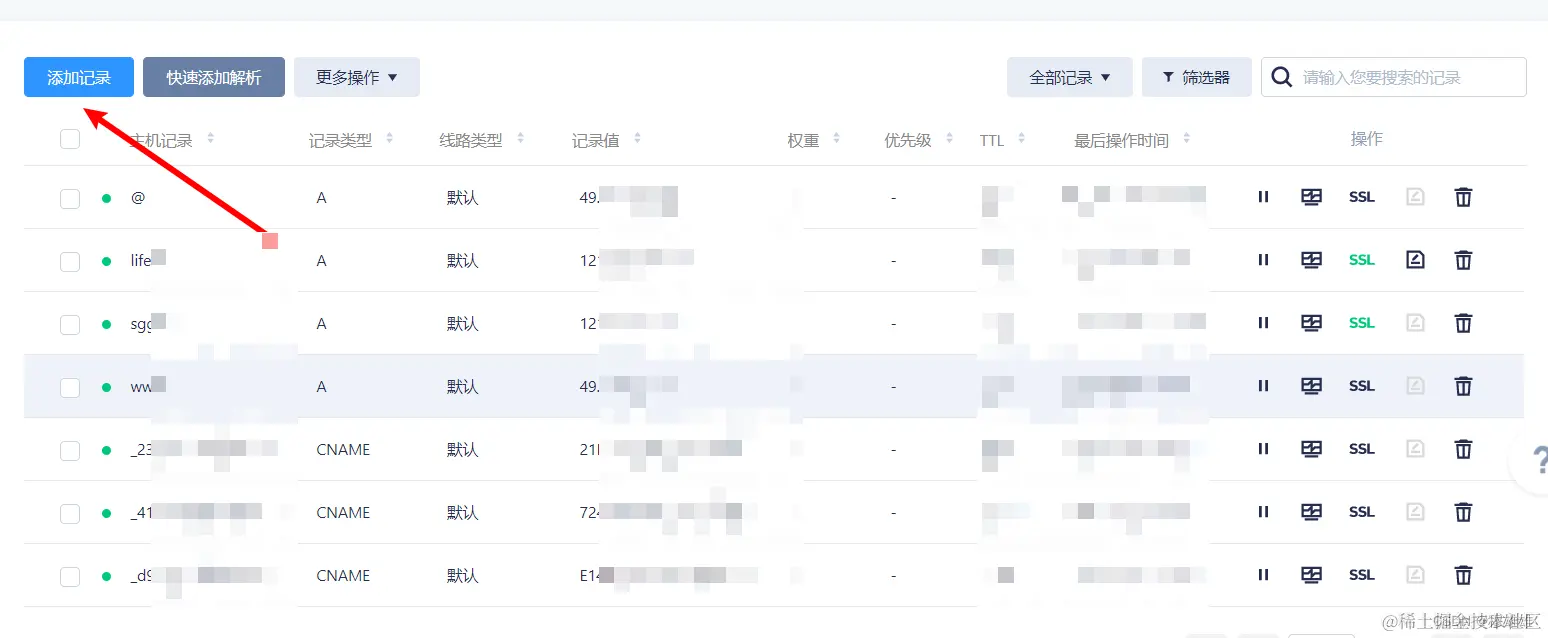
Task: Pause the life record
Action: point(1263,260)
